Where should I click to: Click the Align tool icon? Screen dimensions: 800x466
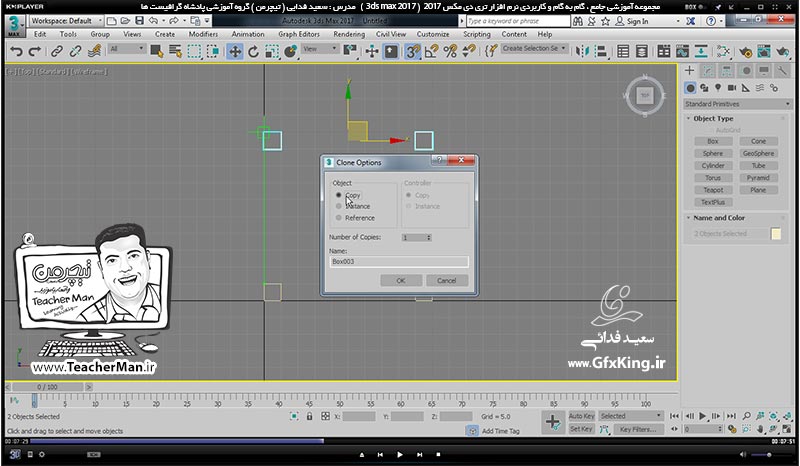(602, 51)
